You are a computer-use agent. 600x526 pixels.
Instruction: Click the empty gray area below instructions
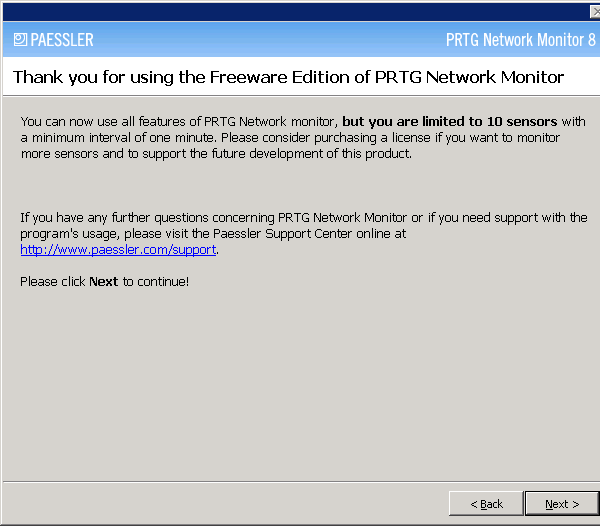(x=298, y=383)
